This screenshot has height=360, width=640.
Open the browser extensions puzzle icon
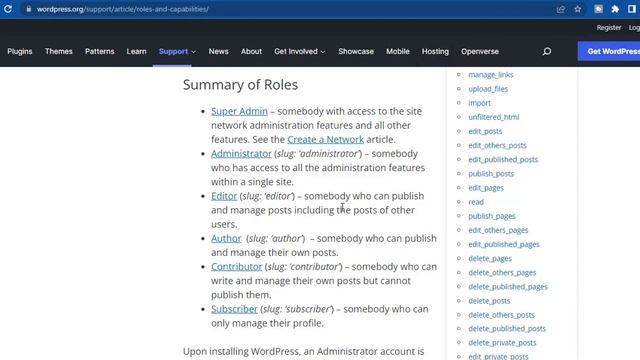[615, 9]
